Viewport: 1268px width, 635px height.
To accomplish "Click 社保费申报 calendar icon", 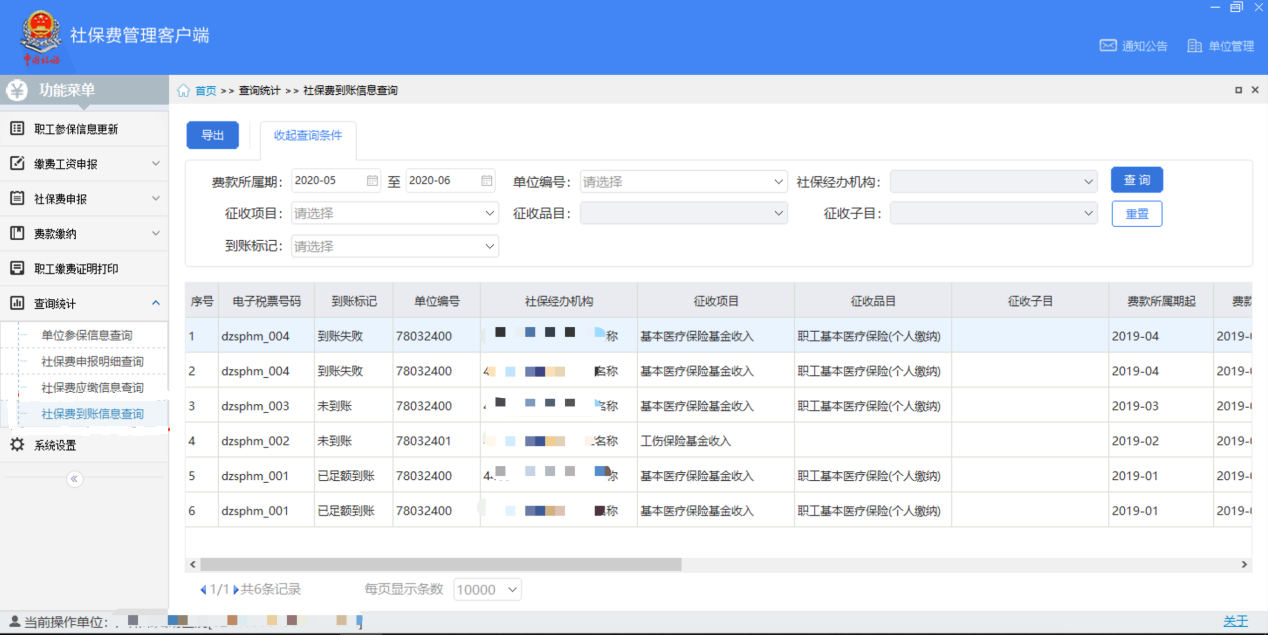I will [17, 198].
